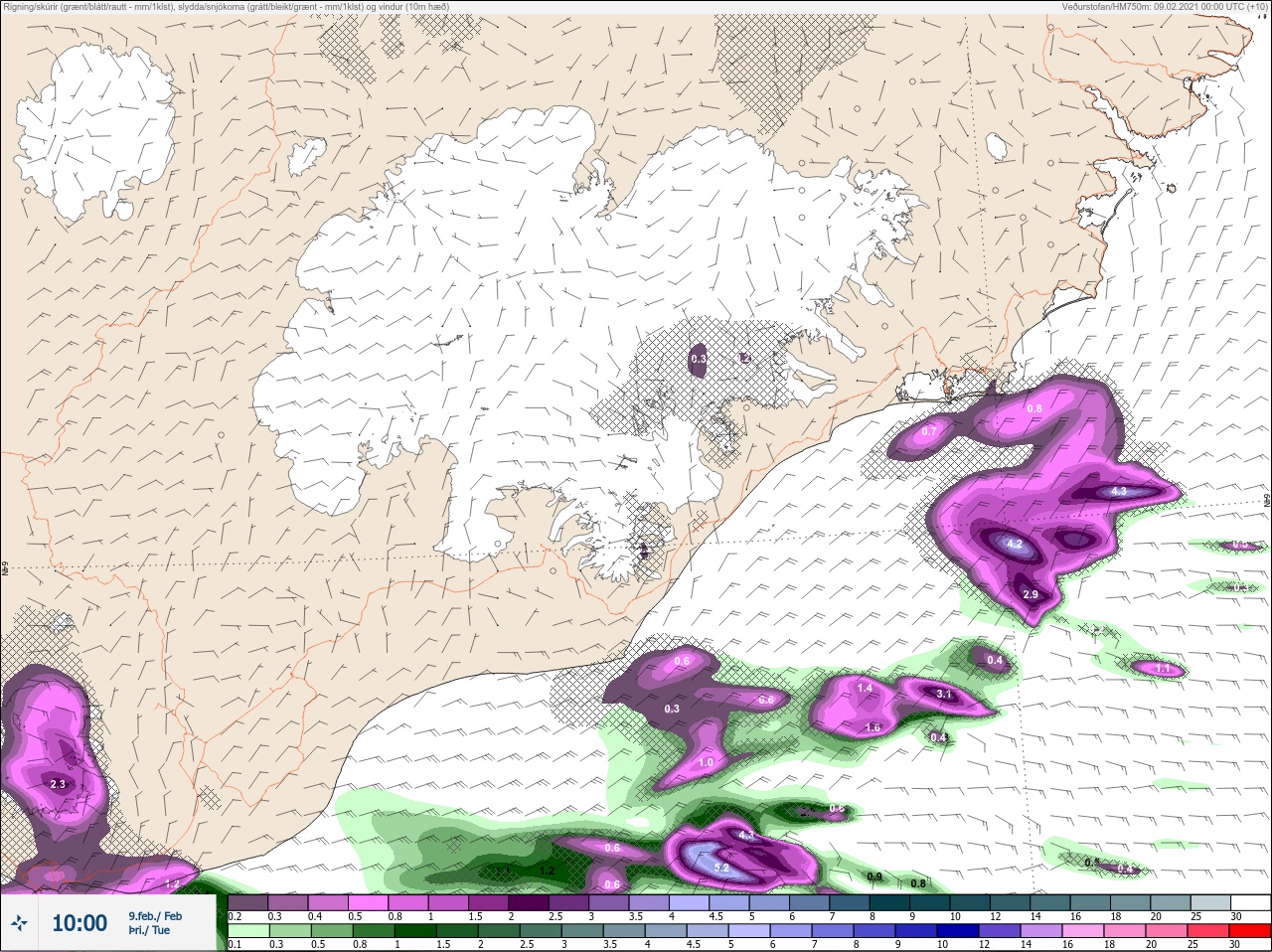Select top-row magenta swatch starting at 1
This screenshot has height=952, width=1272.
click(449, 902)
